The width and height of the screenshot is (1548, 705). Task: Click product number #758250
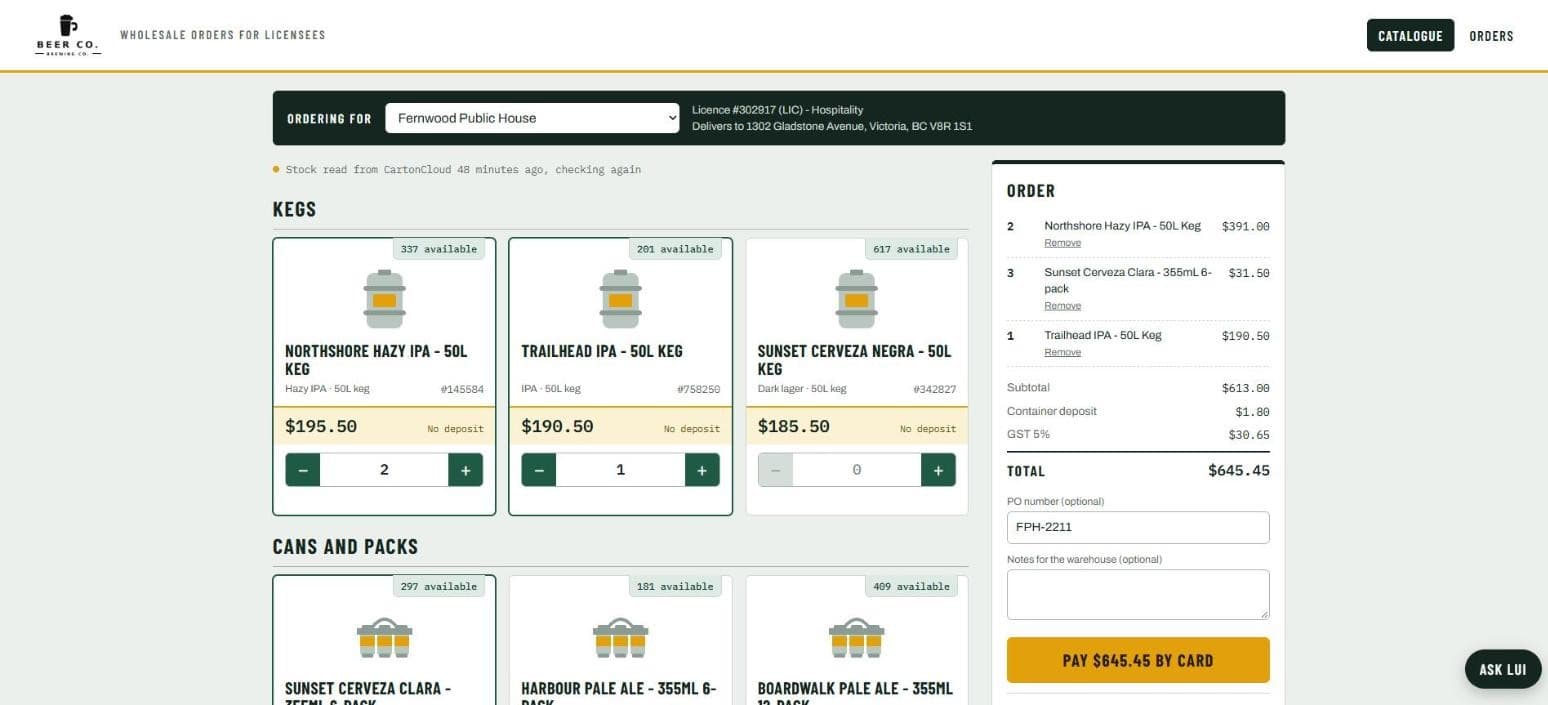tap(698, 389)
